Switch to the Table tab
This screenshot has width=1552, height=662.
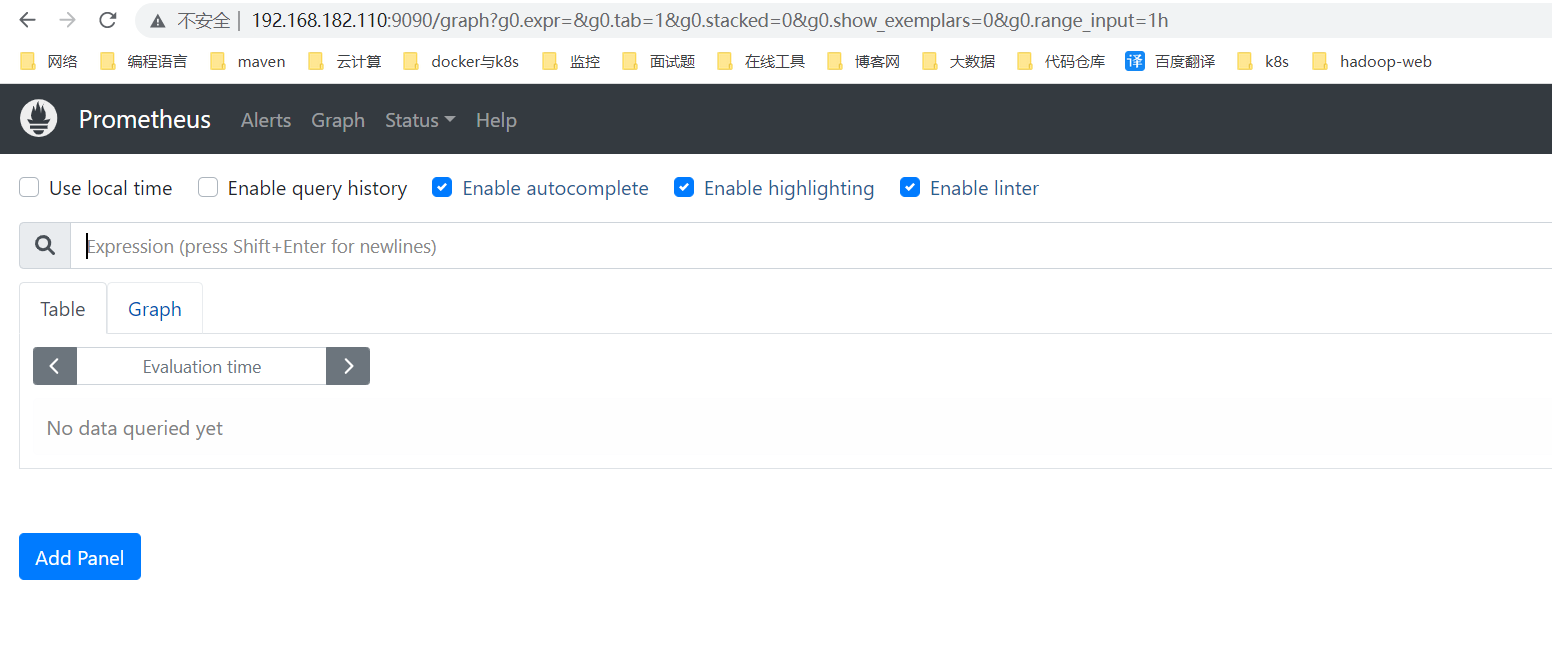pos(63,309)
